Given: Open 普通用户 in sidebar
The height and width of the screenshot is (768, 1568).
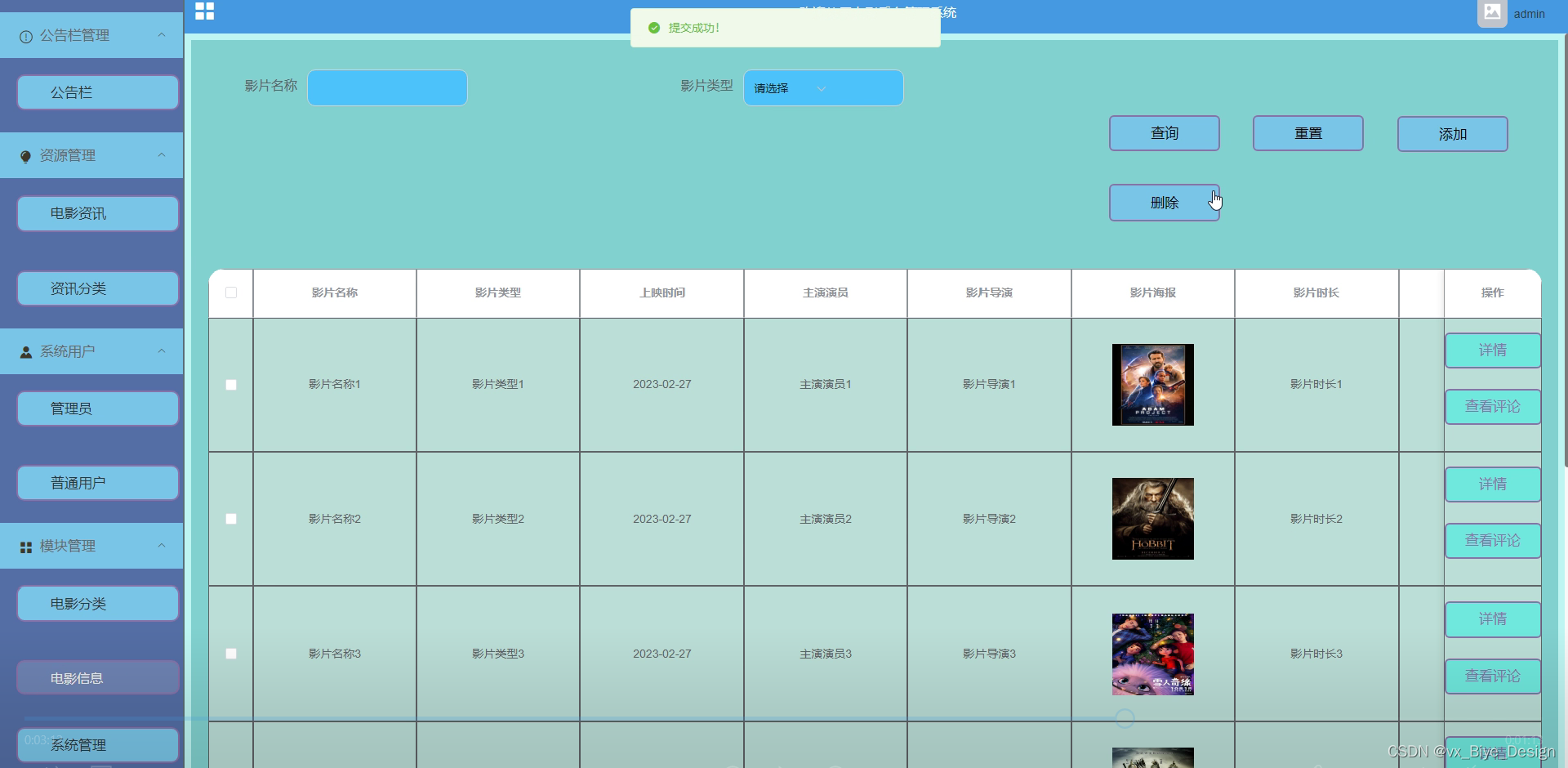Looking at the screenshot, I should tap(98, 483).
